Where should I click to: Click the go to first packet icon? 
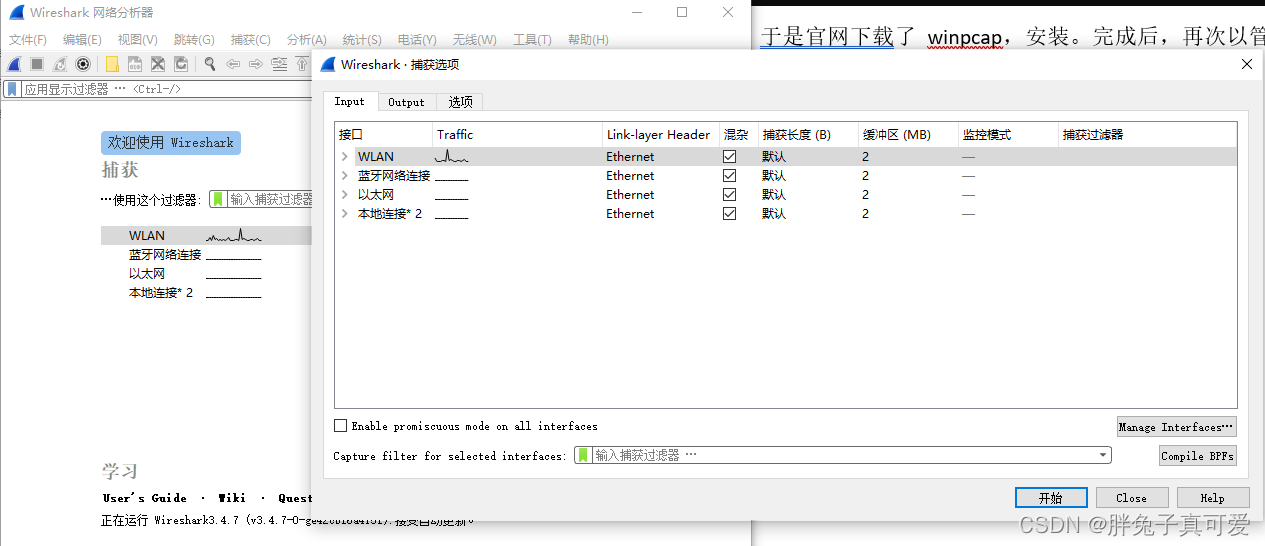coord(301,64)
